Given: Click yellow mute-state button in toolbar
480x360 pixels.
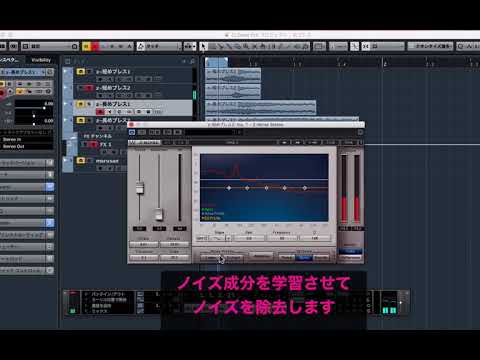Looking at the screenshot, I should tap(87, 46).
